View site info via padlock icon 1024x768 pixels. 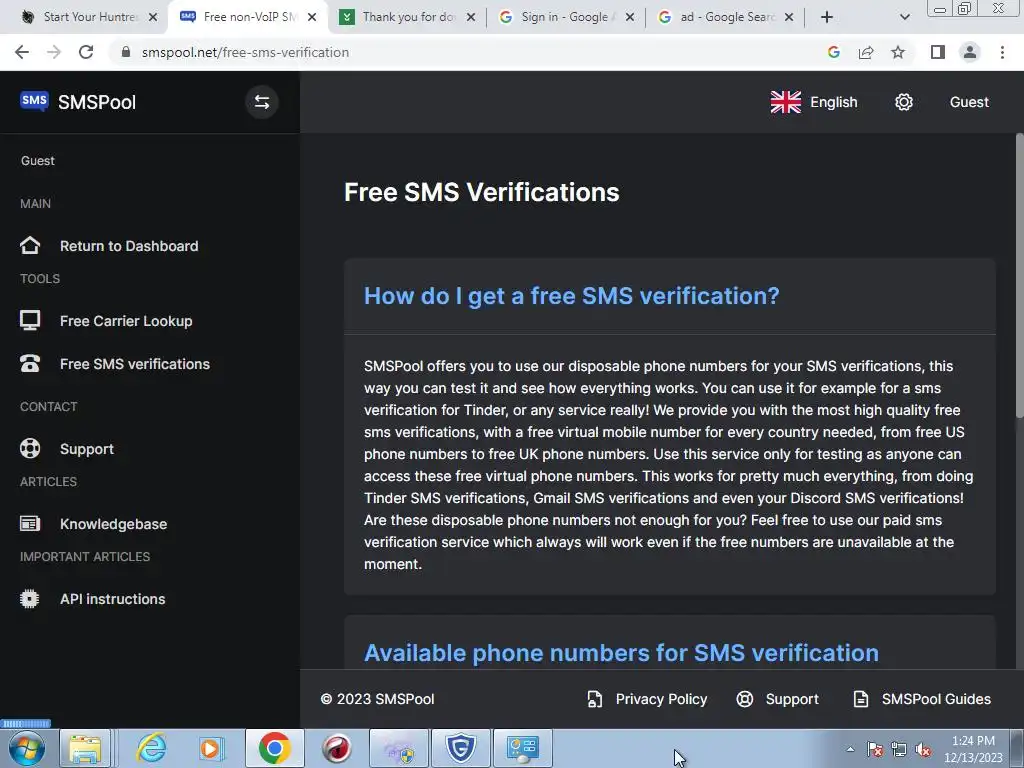tap(126, 52)
